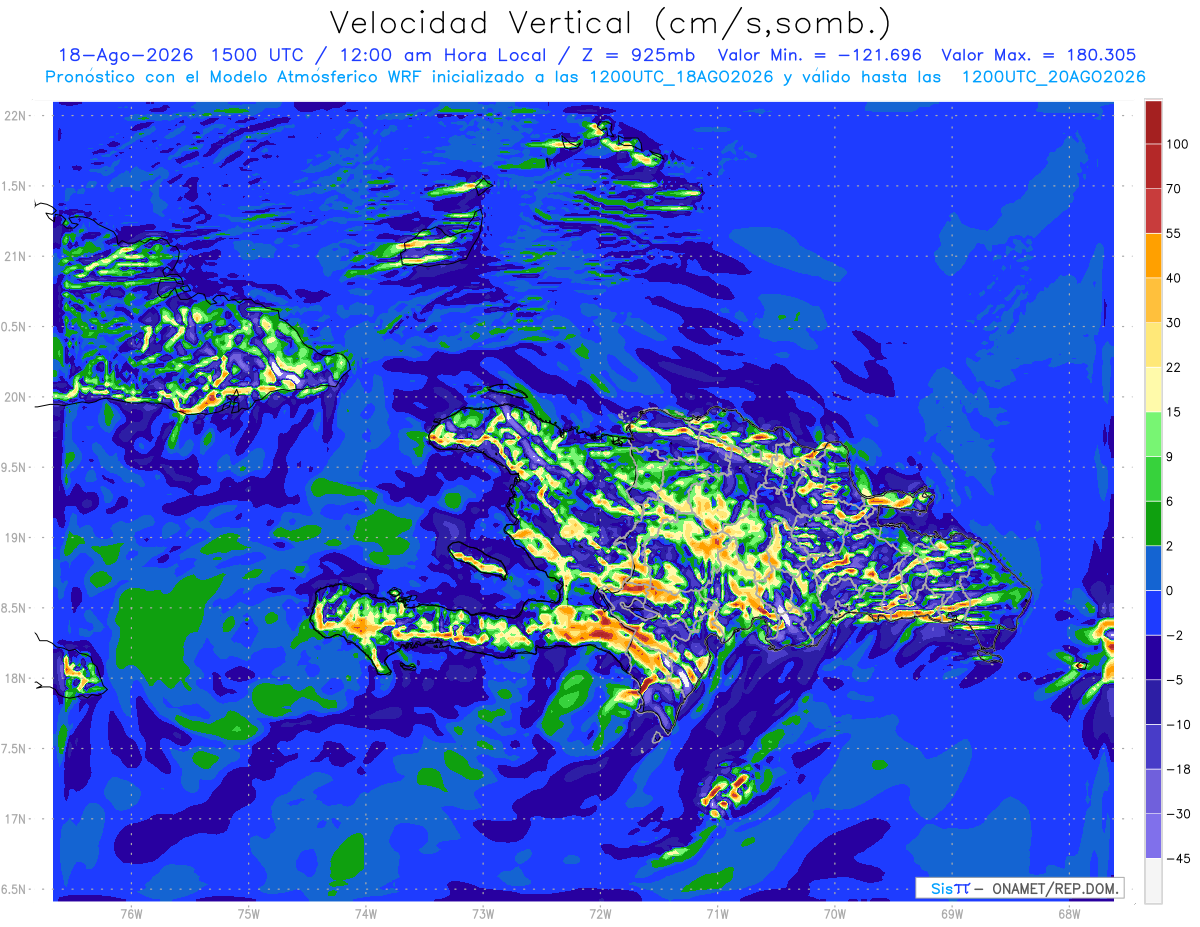This screenshot has width=1200, height=927.
Task: Click the '76W' longitude axis label
Action: click(x=131, y=913)
